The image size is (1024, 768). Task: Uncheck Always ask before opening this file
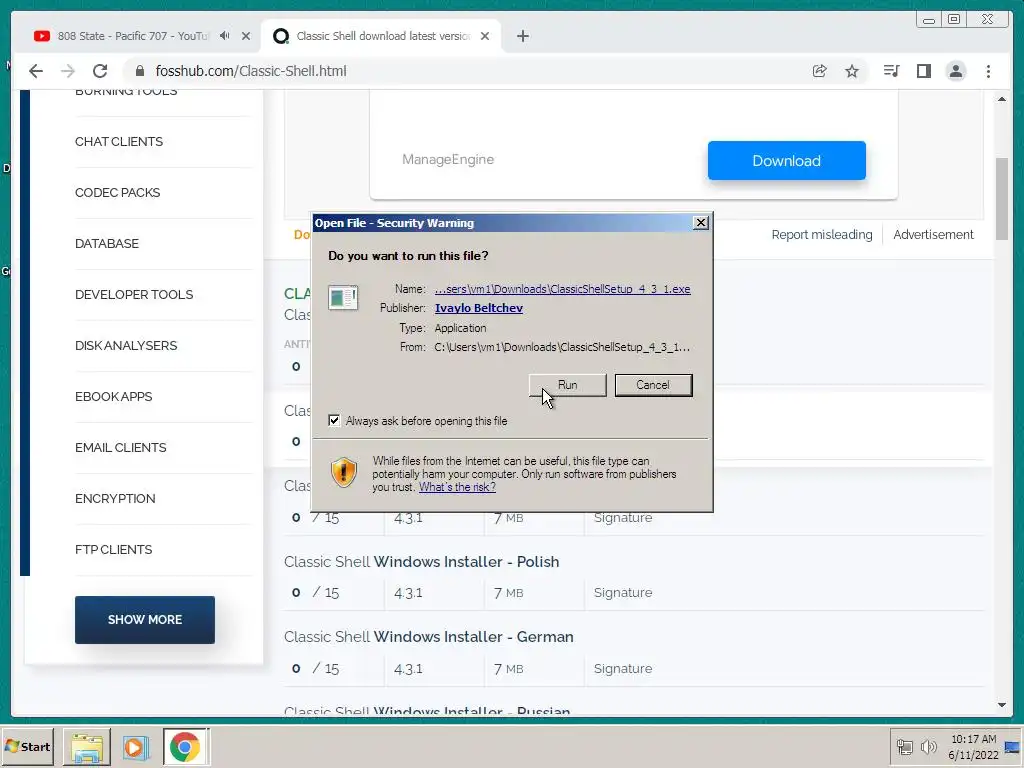pos(334,421)
